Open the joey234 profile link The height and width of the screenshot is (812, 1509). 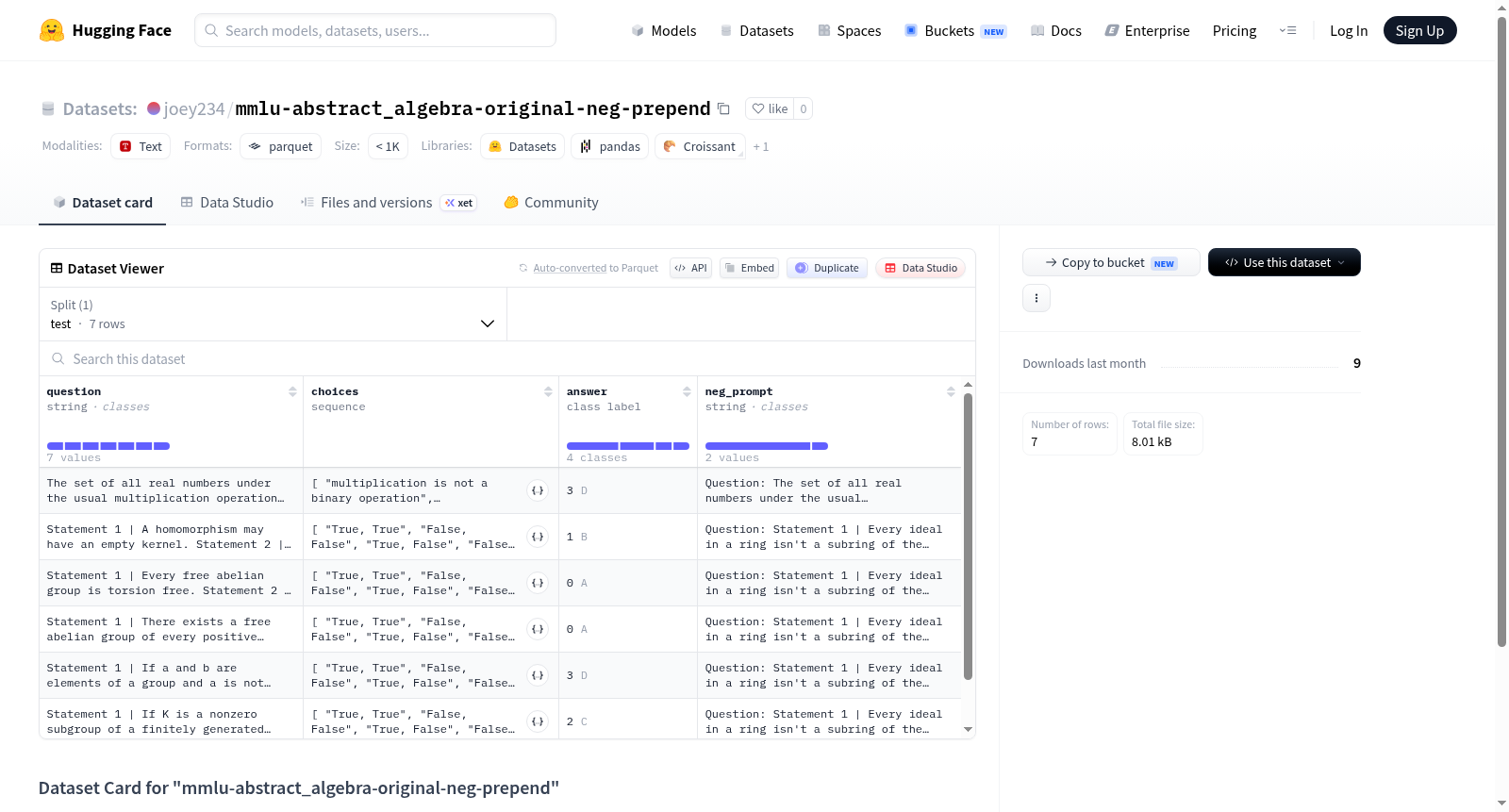194,108
